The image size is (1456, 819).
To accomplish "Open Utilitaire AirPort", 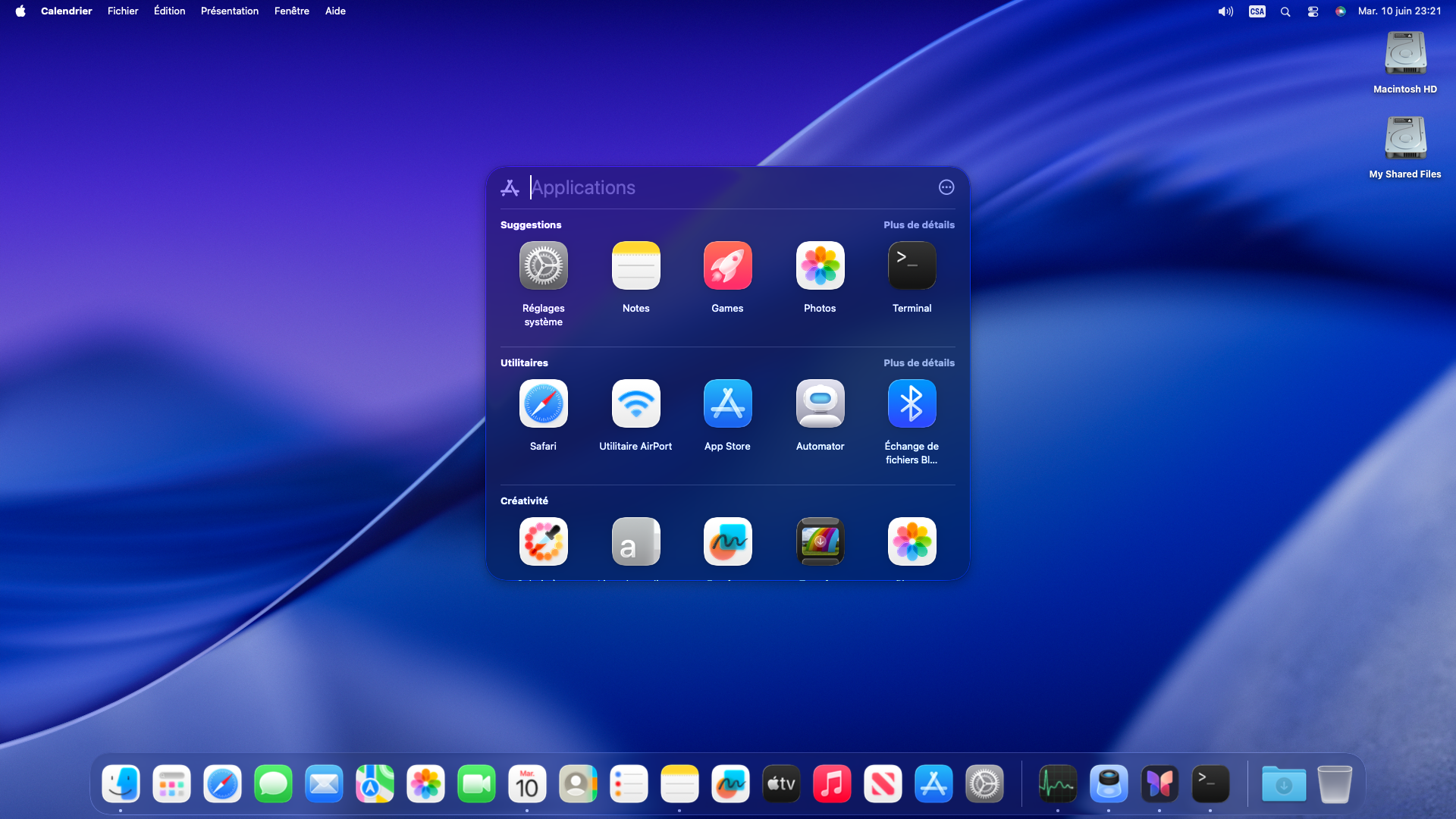I will pos(635,404).
